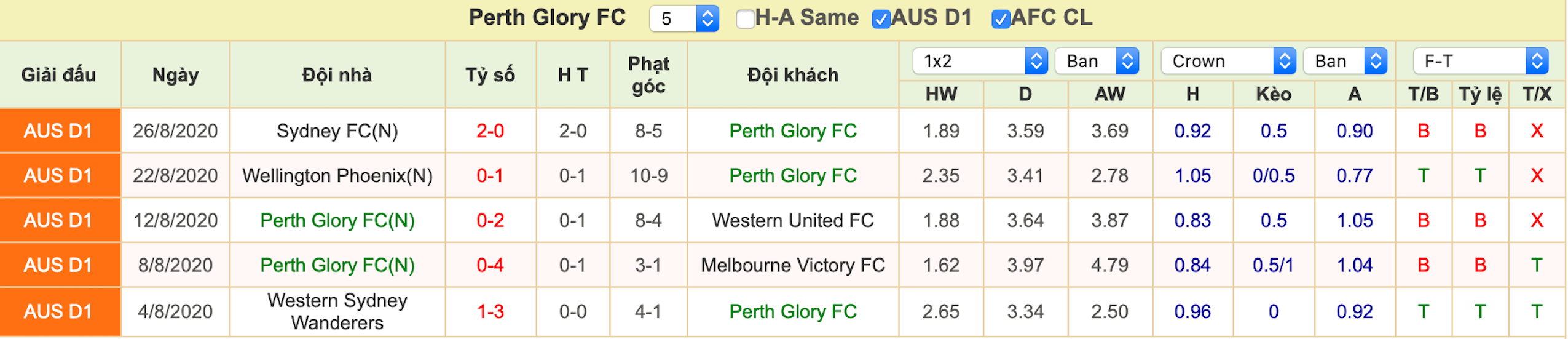Image resolution: width=1568 pixels, height=339 pixels.
Task: Open the 2-0 score for Sydney match
Action: (x=490, y=131)
